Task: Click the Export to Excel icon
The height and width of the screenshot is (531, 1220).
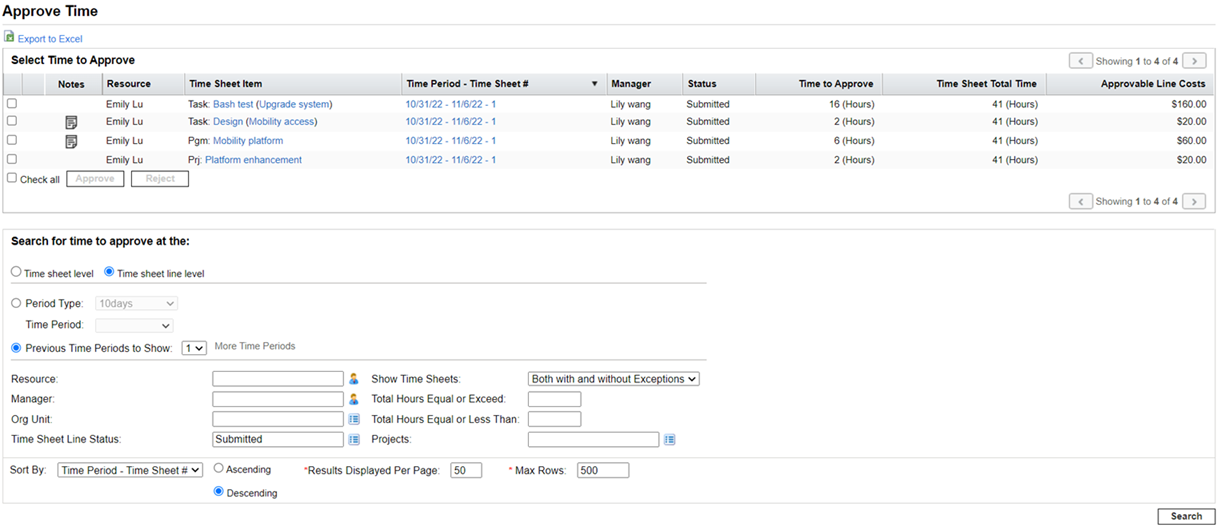Action: coord(9,37)
